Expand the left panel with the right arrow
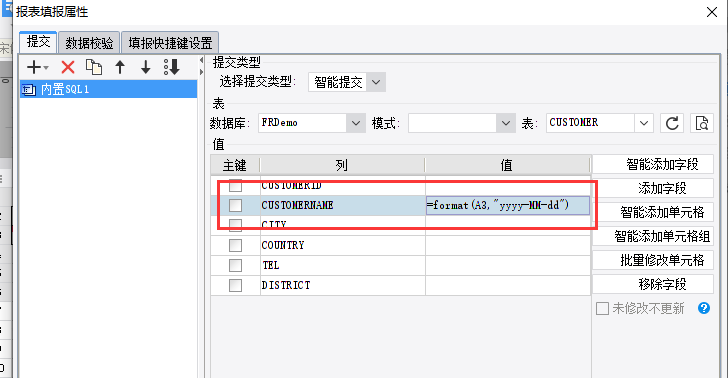Viewport: 728px width, 378px height. pyautogui.click(x=202, y=72)
